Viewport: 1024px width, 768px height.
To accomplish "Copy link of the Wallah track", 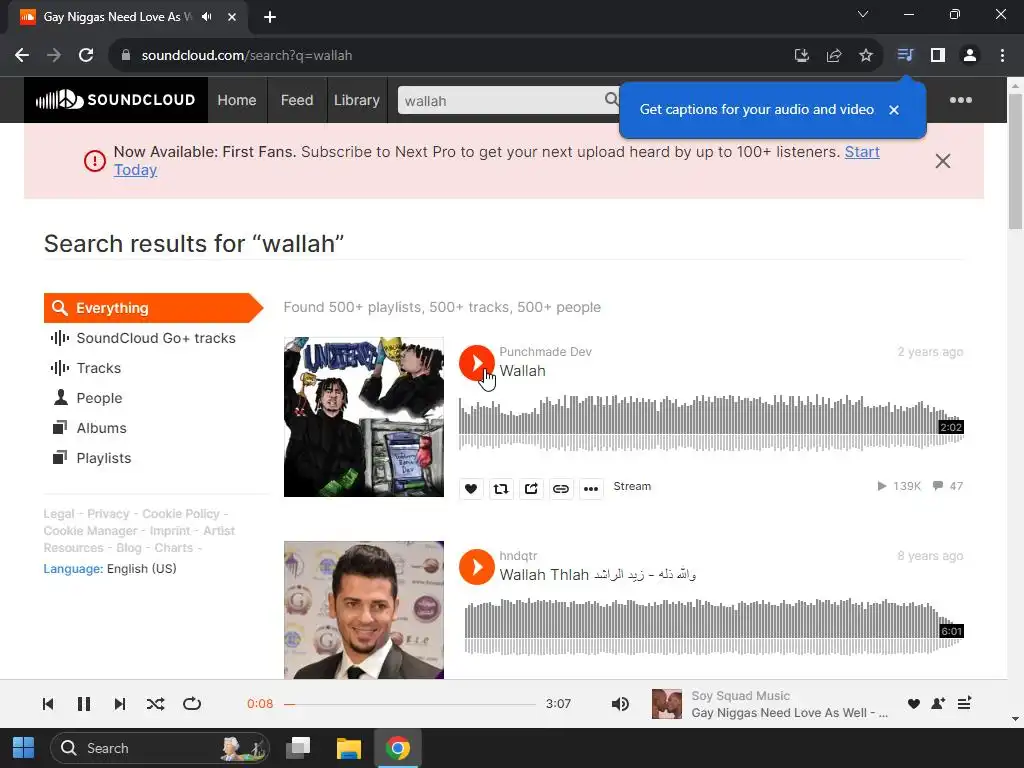I will 561,488.
